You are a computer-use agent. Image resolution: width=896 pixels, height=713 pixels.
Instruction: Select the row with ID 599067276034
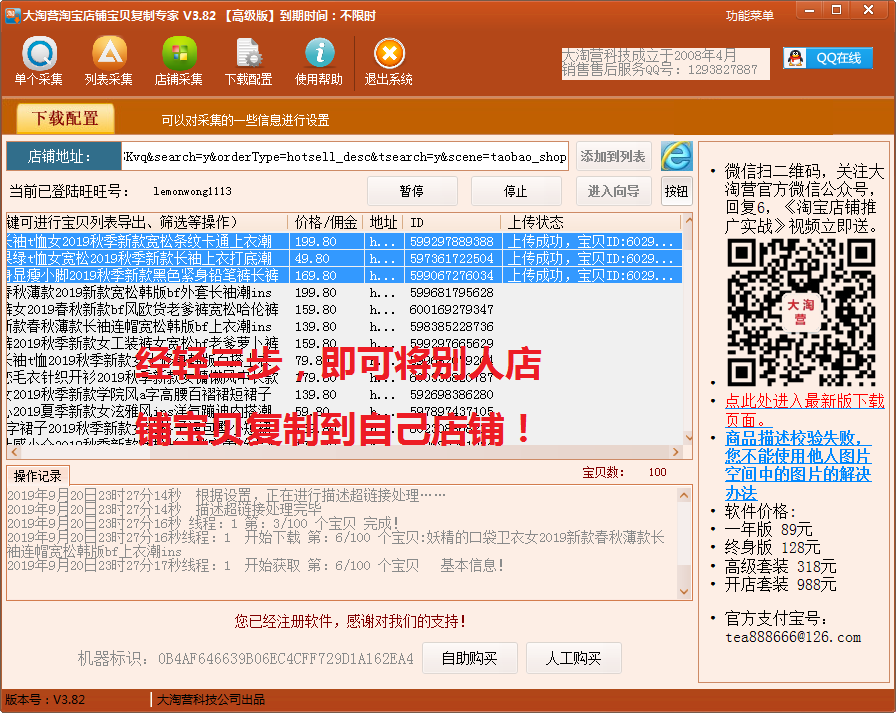344,275
